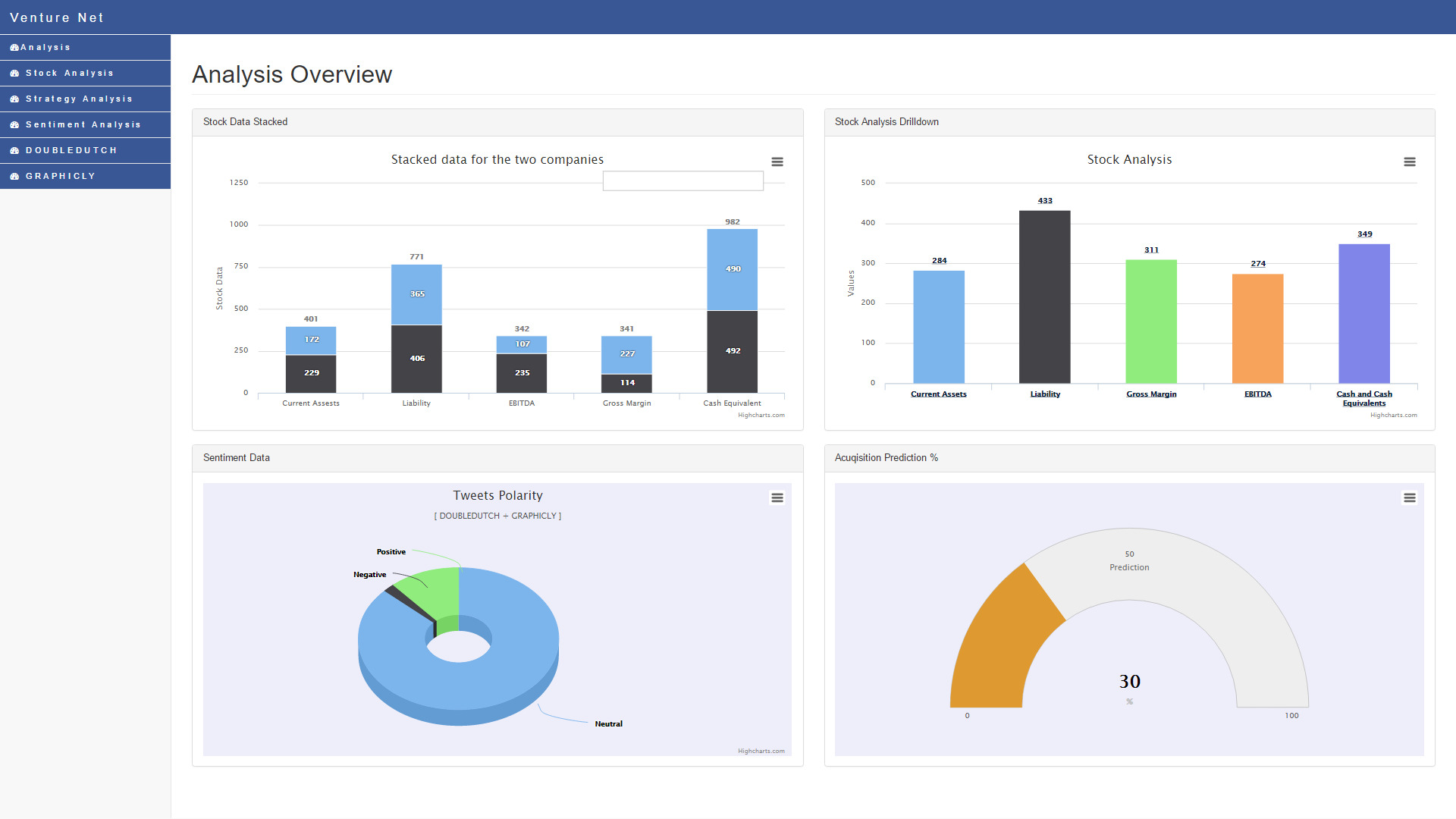Open Acquisition Prediction gauge export menu
The height and width of the screenshot is (819, 1456).
[1410, 497]
